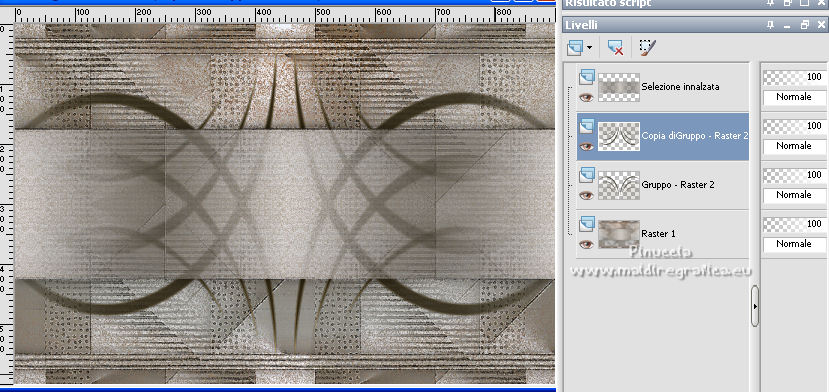This screenshot has height=392, width=829.
Task: Open blend mode Normale for Raster 1
Action: [794, 244]
